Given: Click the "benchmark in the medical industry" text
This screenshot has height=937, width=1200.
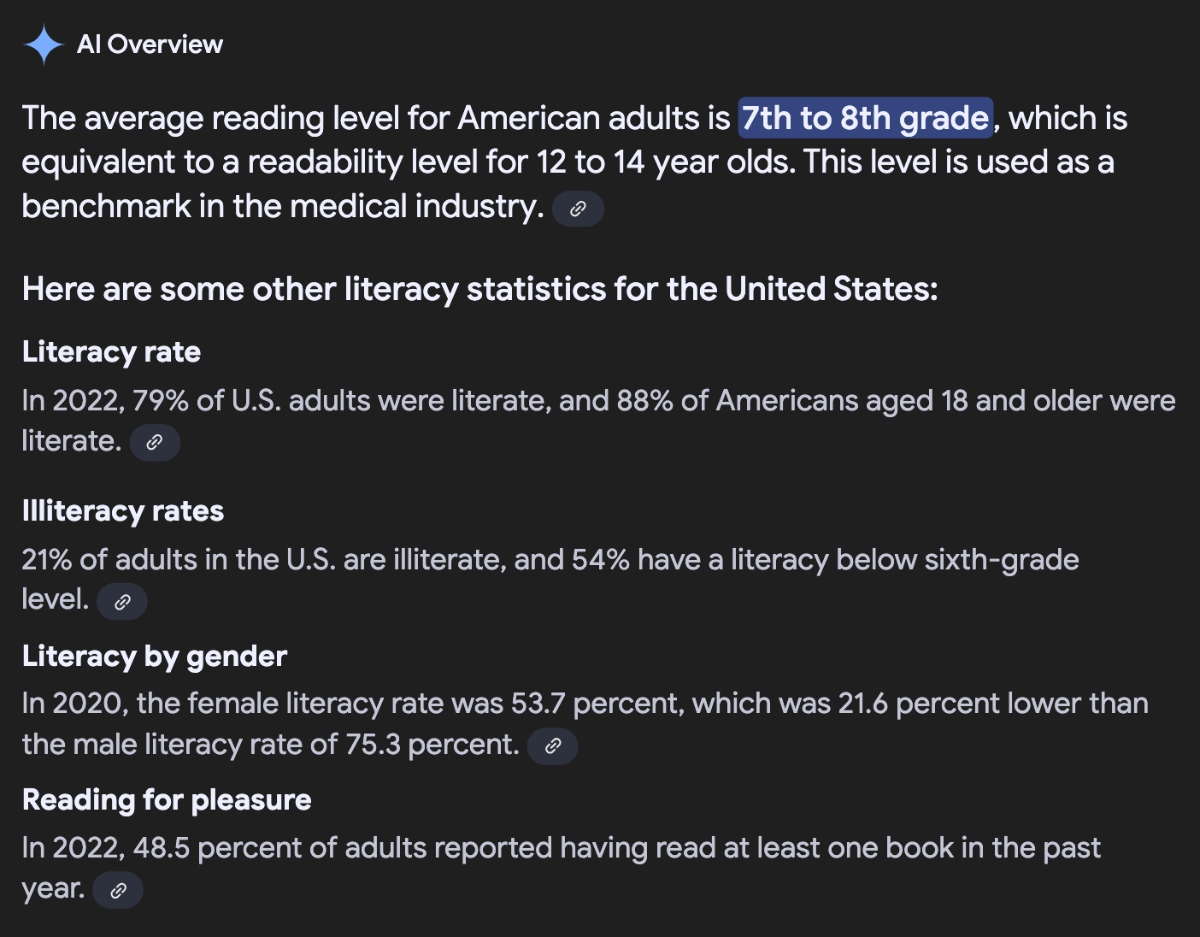Looking at the screenshot, I should [x=282, y=207].
